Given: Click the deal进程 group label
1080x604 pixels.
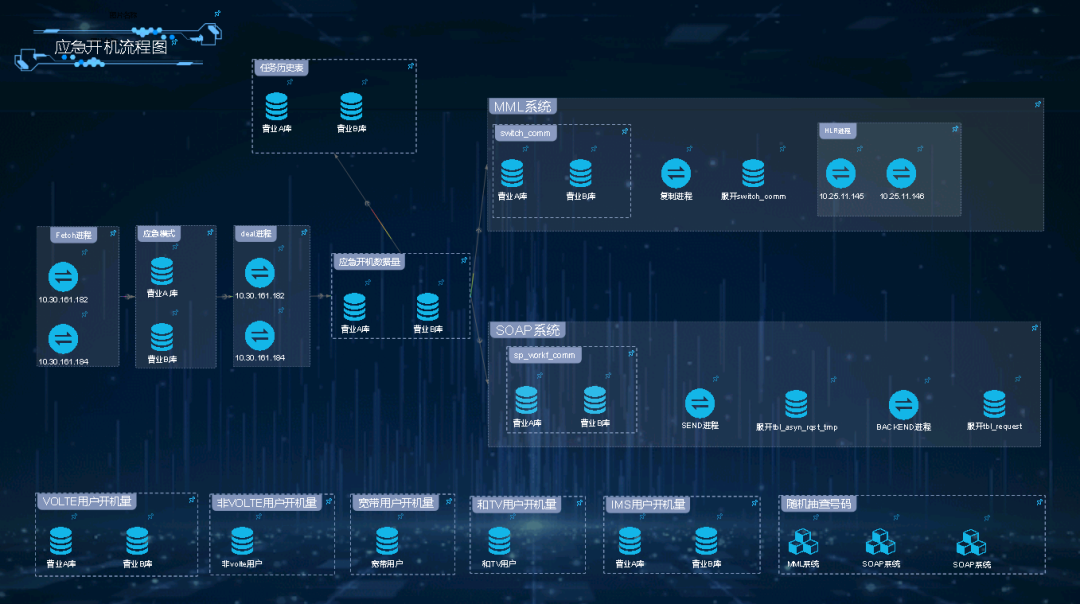Looking at the screenshot, I should 256,233.
